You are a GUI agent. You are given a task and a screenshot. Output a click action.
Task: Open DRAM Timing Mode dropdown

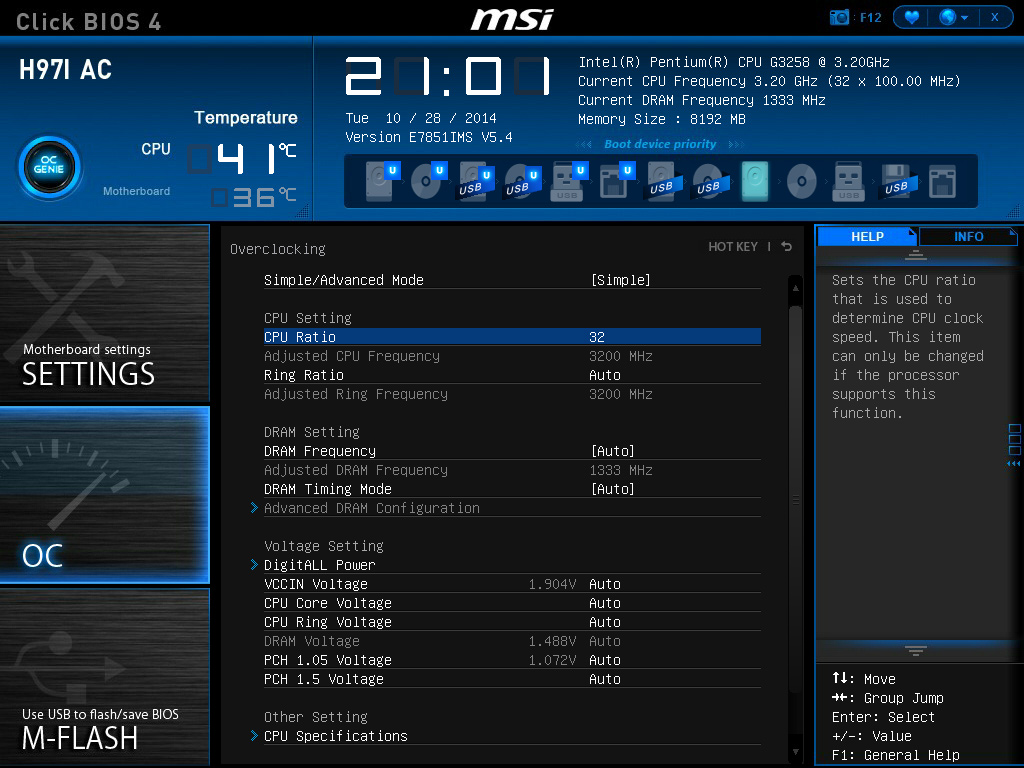(x=612, y=489)
